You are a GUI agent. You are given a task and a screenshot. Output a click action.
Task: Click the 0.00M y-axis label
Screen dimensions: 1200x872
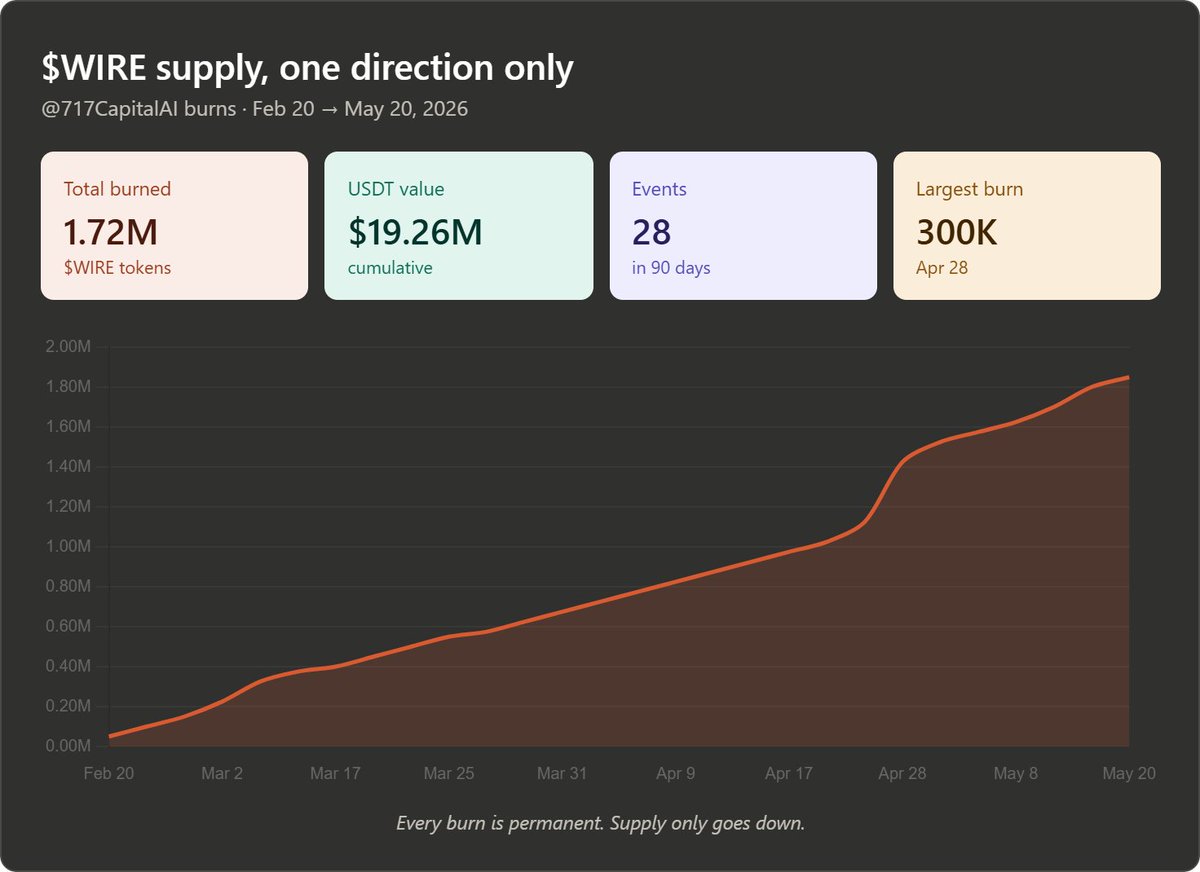68,747
